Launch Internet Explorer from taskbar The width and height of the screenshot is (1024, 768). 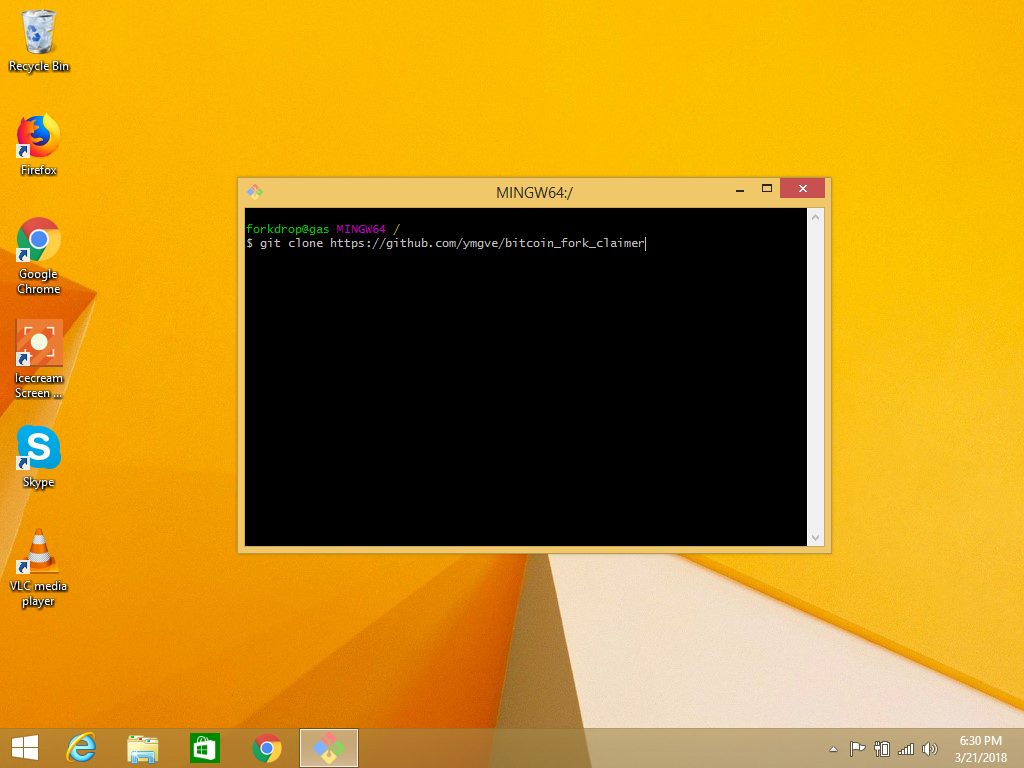click(x=80, y=747)
